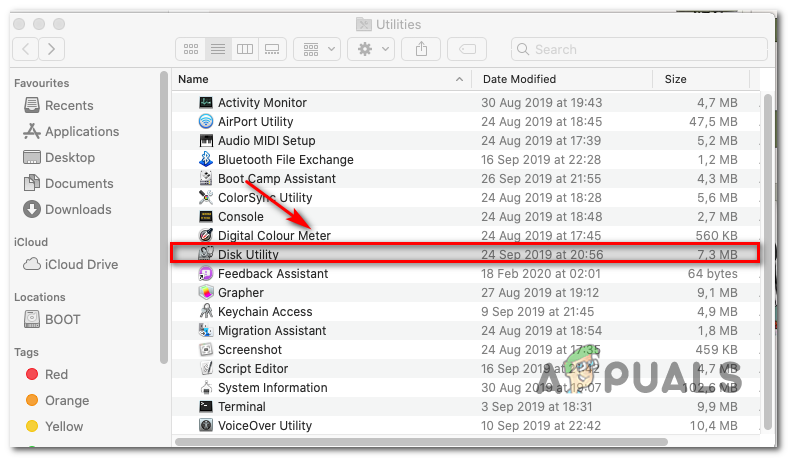
Task: Open Desktop in the sidebar
Action: tap(59, 157)
